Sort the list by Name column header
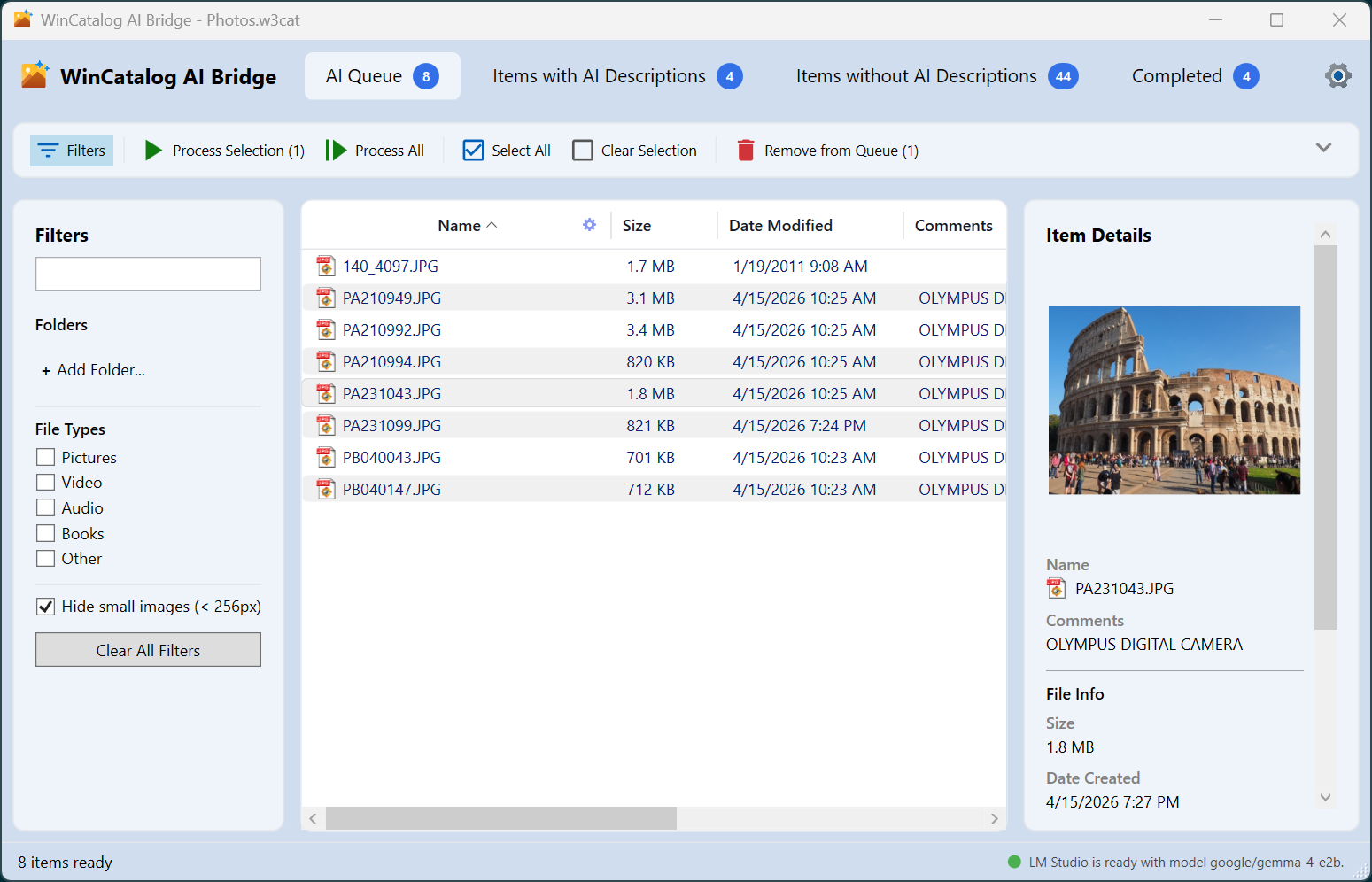The image size is (1372, 882). pyautogui.click(x=460, y=226)
